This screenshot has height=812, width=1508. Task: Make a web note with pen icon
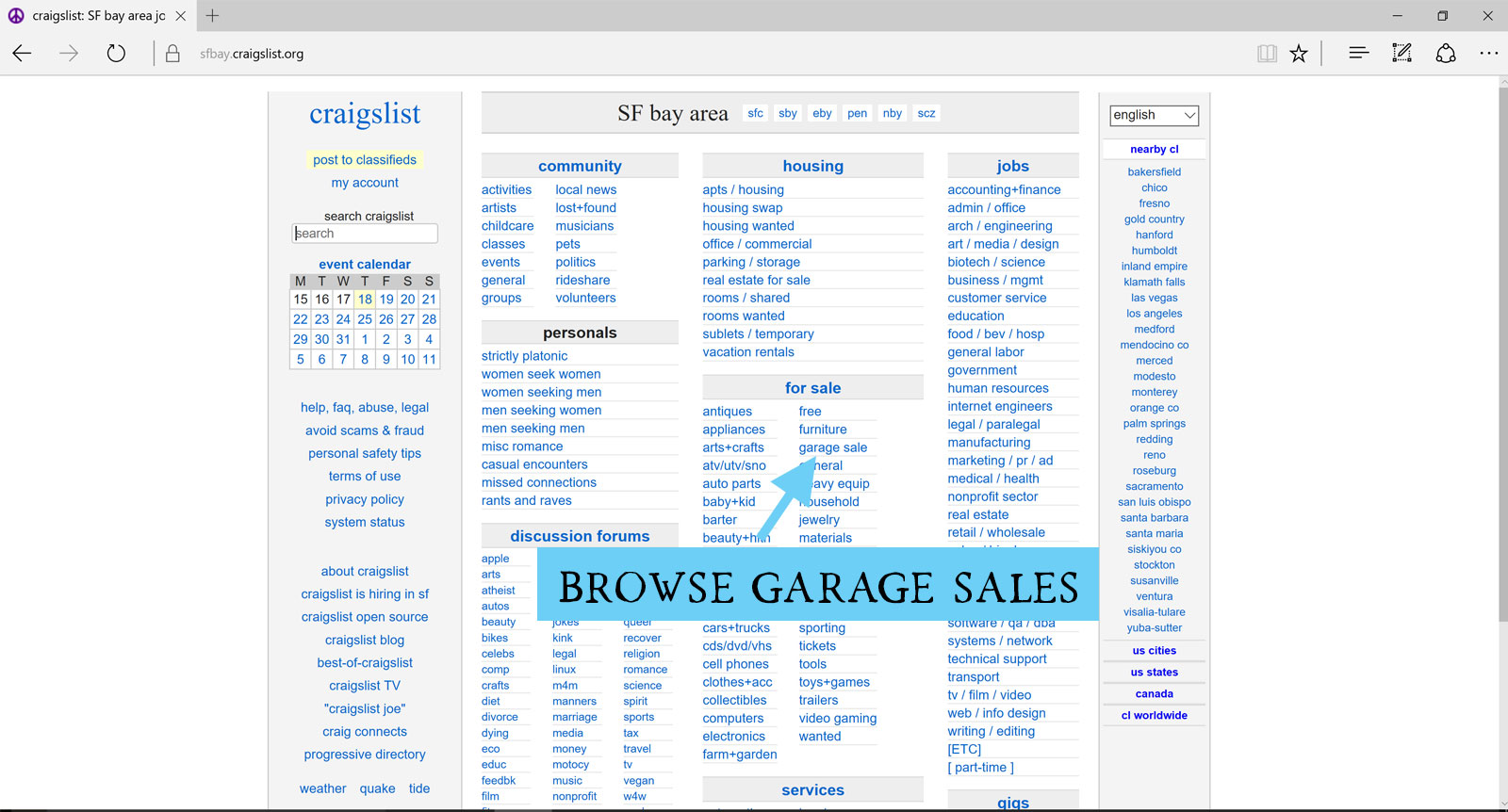click(x=1401, y=54)
